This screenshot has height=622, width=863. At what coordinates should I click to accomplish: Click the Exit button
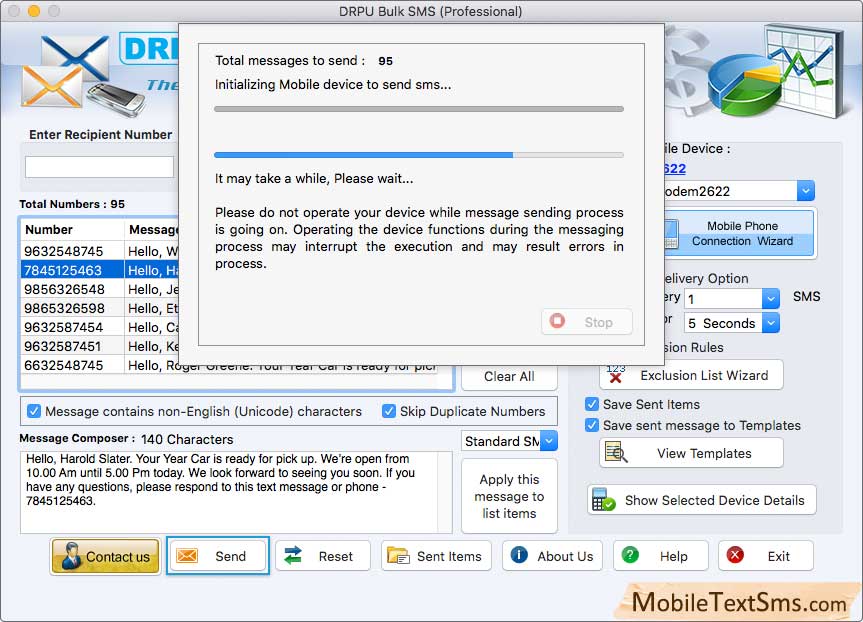pyautogui.click(x=766, y=556)
